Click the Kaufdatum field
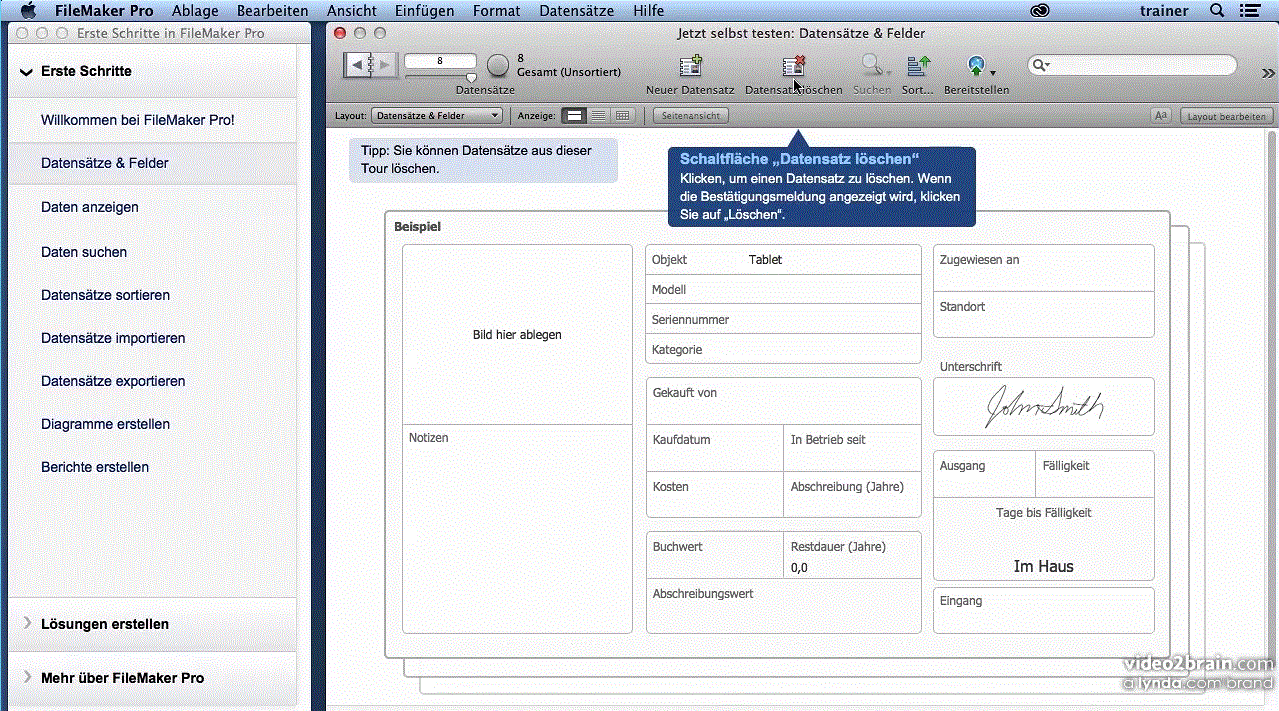The width and height of the screenshot is (1279, 711). pyautogui.click(x=715, y=448)
